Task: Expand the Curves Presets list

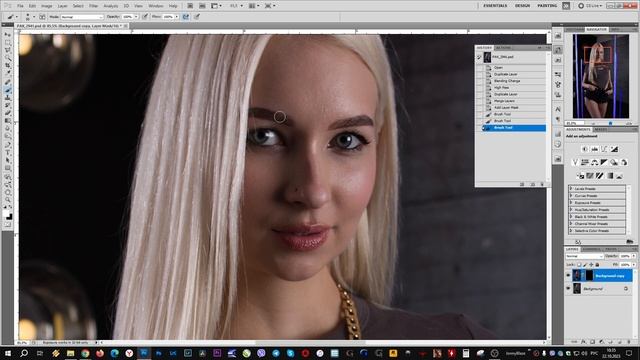Action: [571, 196]
